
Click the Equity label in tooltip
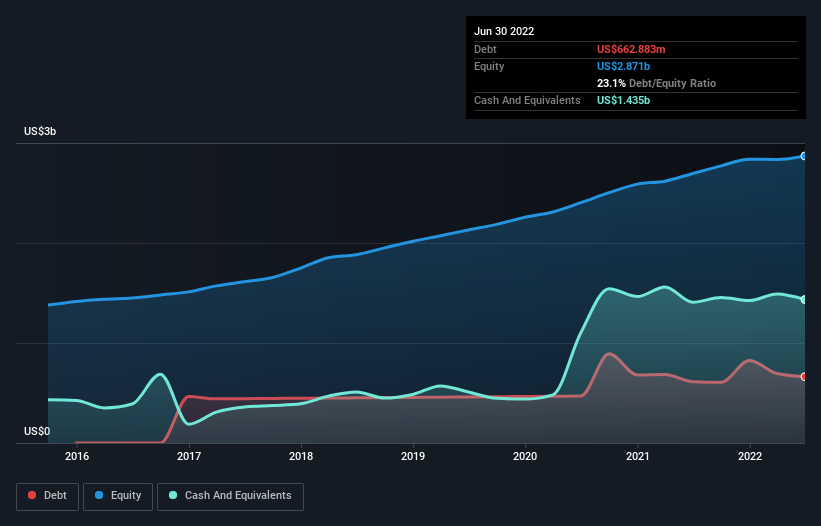(x=489, y=66)
